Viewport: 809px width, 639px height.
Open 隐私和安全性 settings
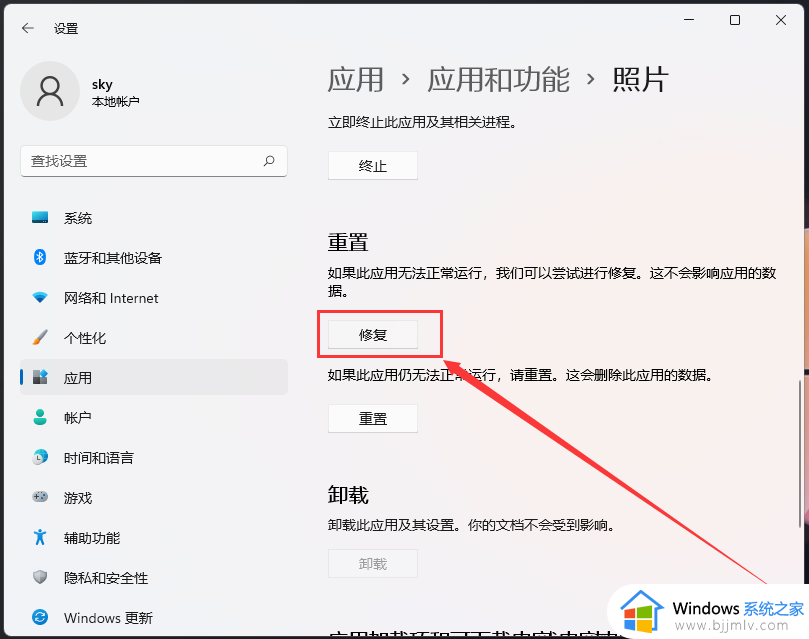(154, 578)
